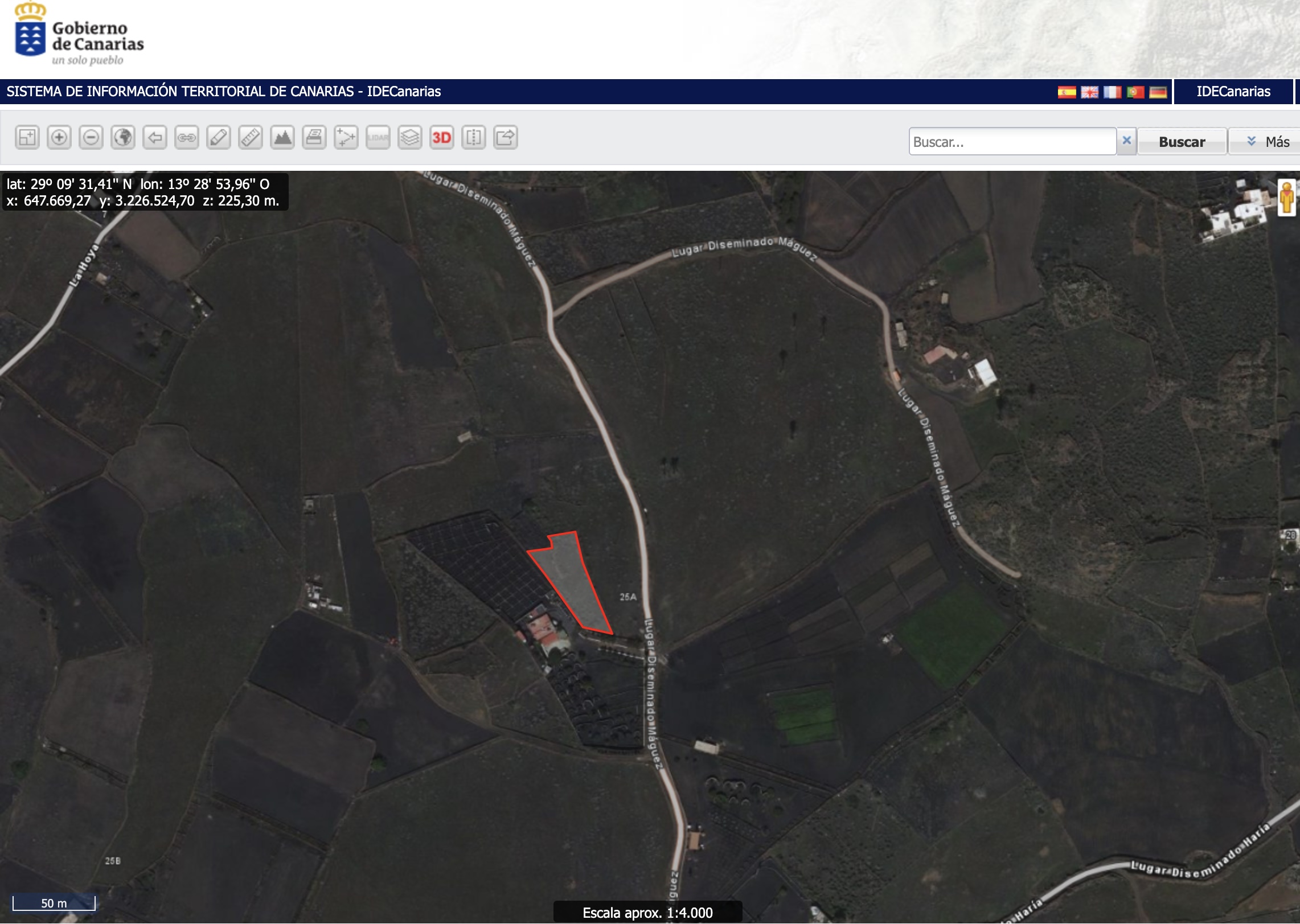Expand the Más options dropdown
Viewport: 1300px width, 924px height.
coord(1268,142)
